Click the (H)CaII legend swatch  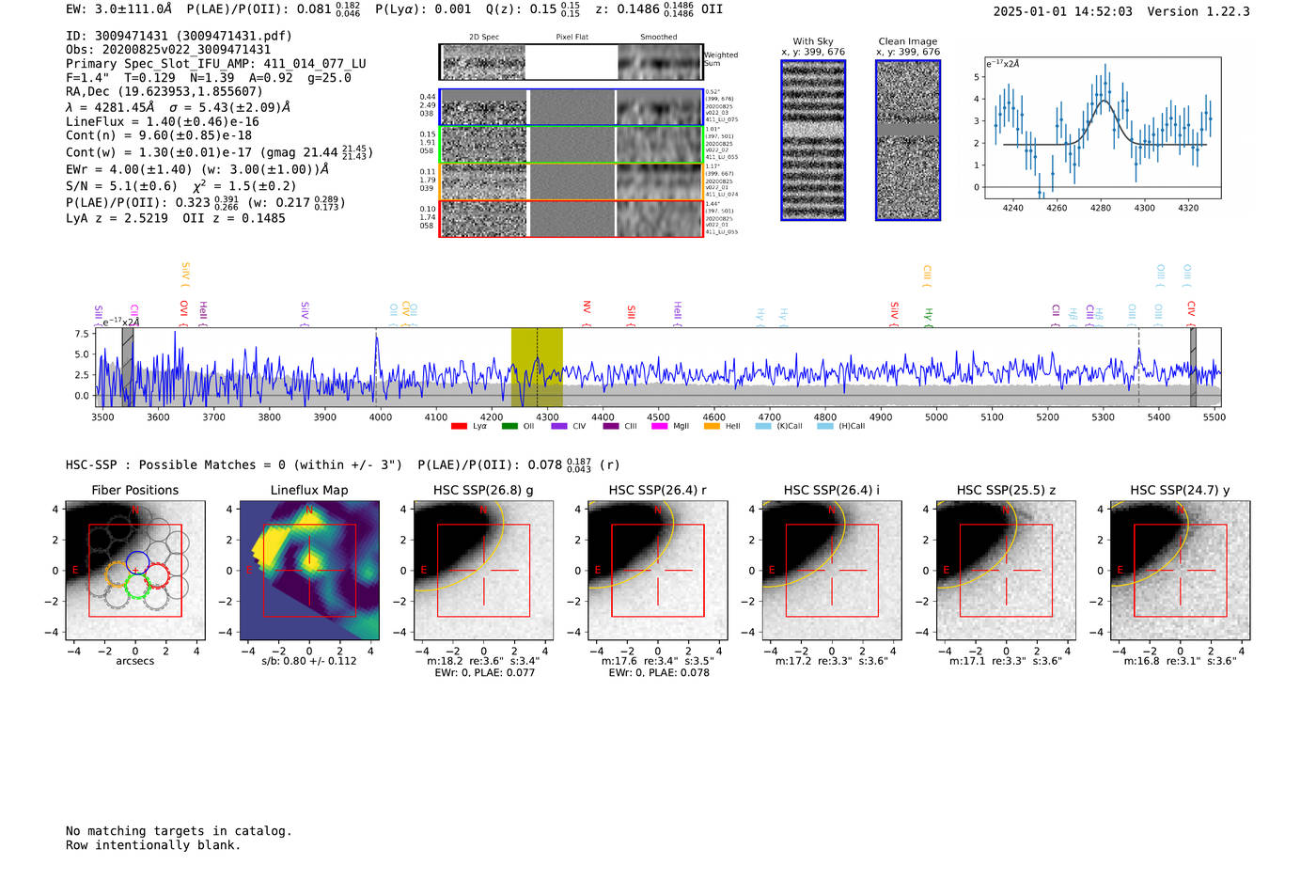point(825,426)
